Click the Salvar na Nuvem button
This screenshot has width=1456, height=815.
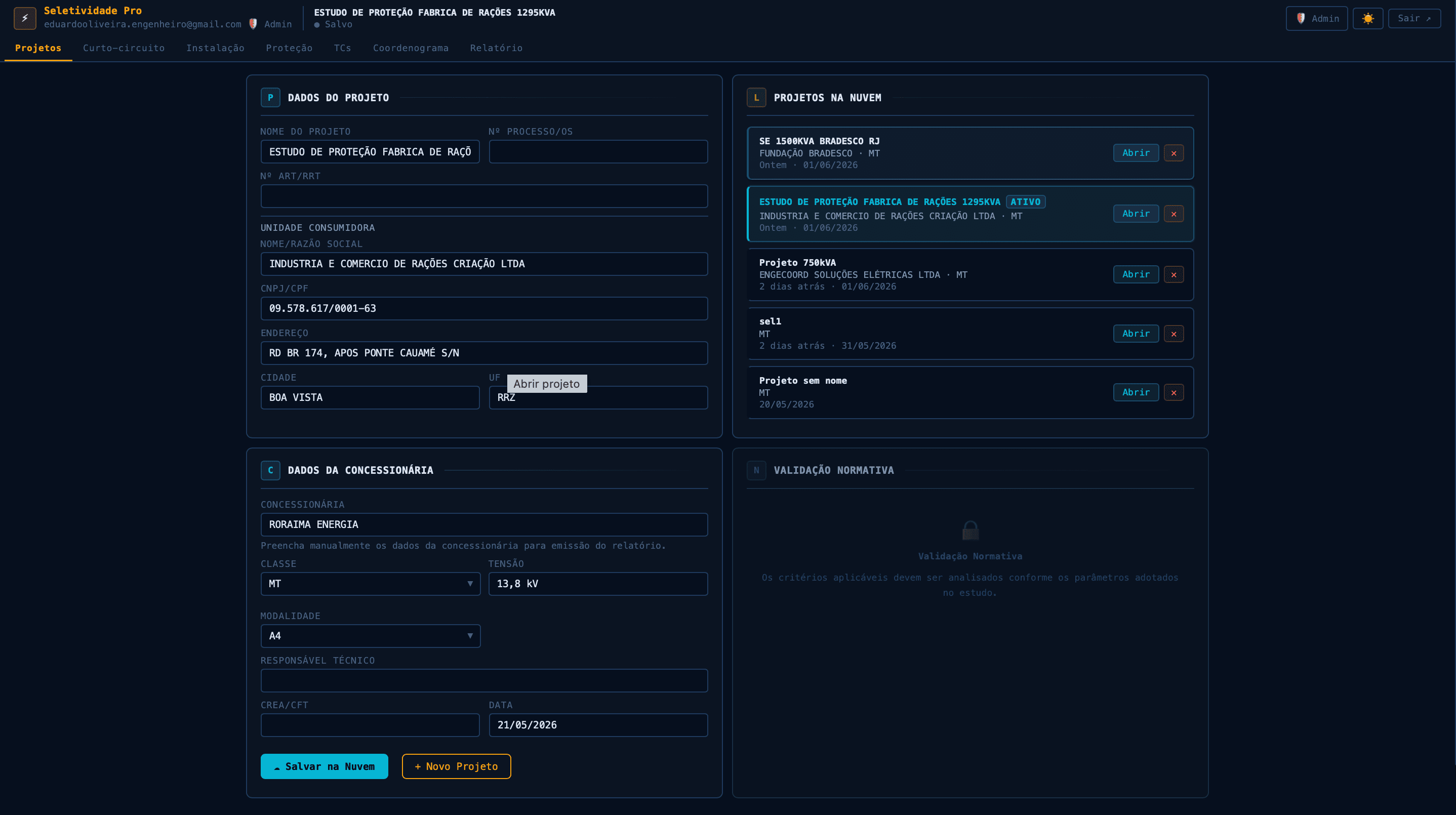[x=325, y=766]
